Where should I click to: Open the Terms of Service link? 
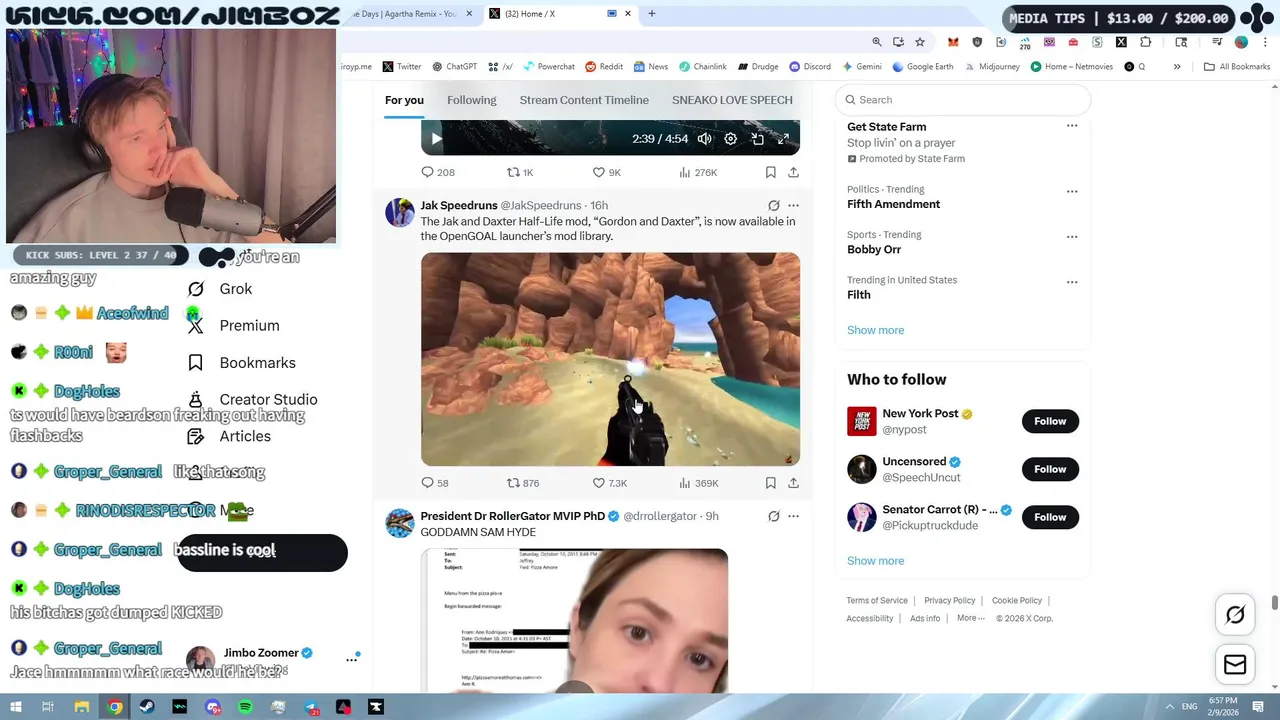(877, 601)
